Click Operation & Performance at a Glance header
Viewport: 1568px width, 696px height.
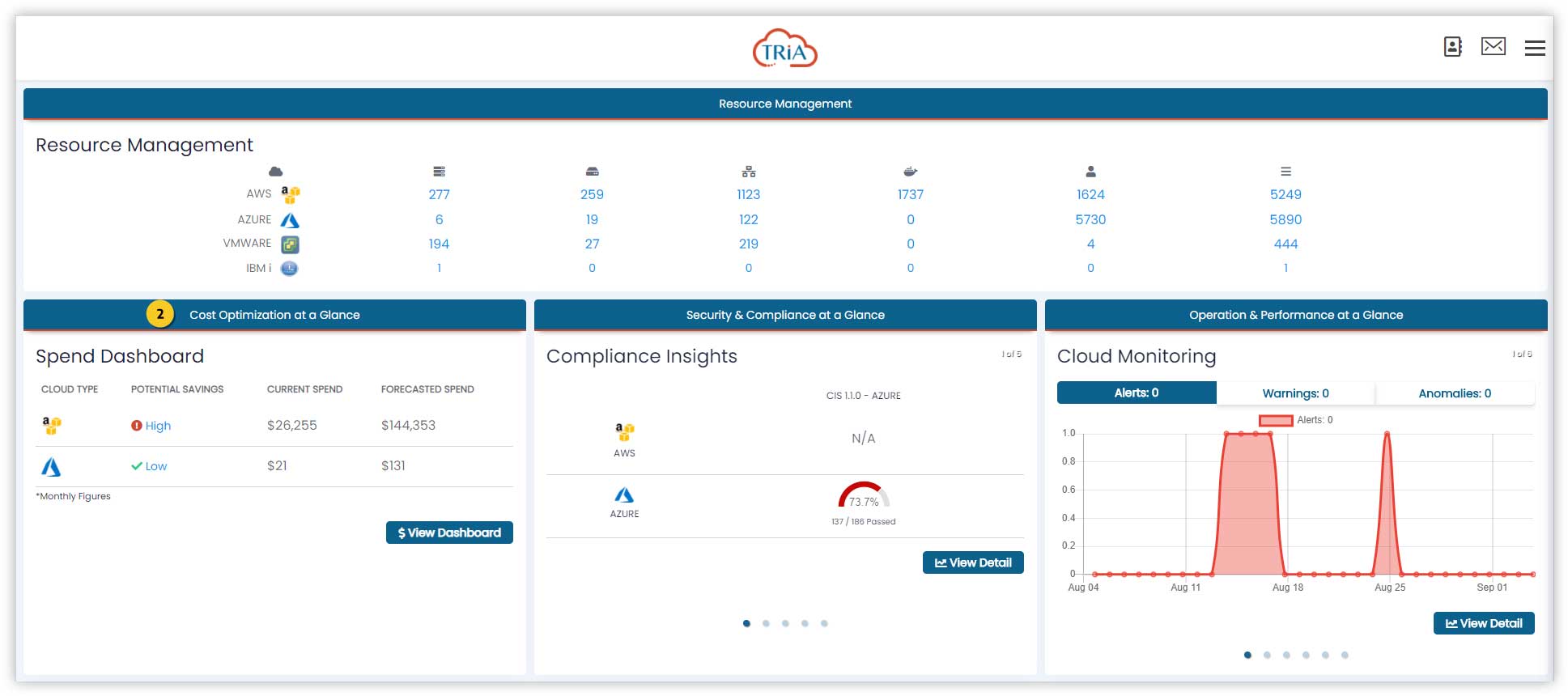[1296, 315]
